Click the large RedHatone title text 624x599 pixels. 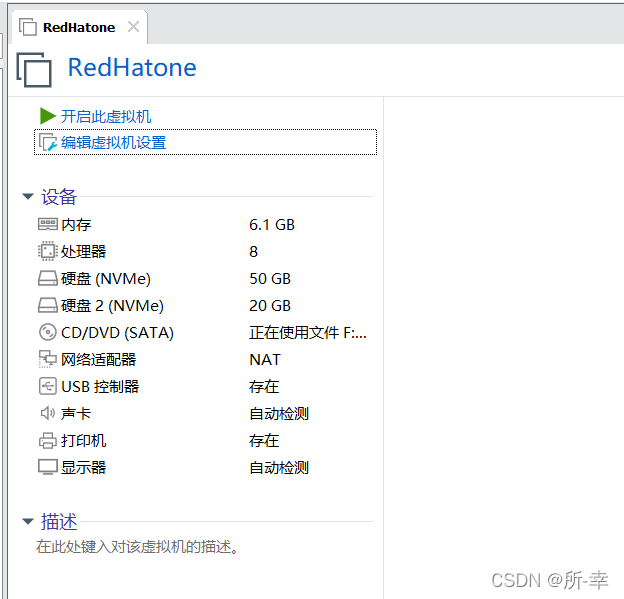[x=132, y=67]
